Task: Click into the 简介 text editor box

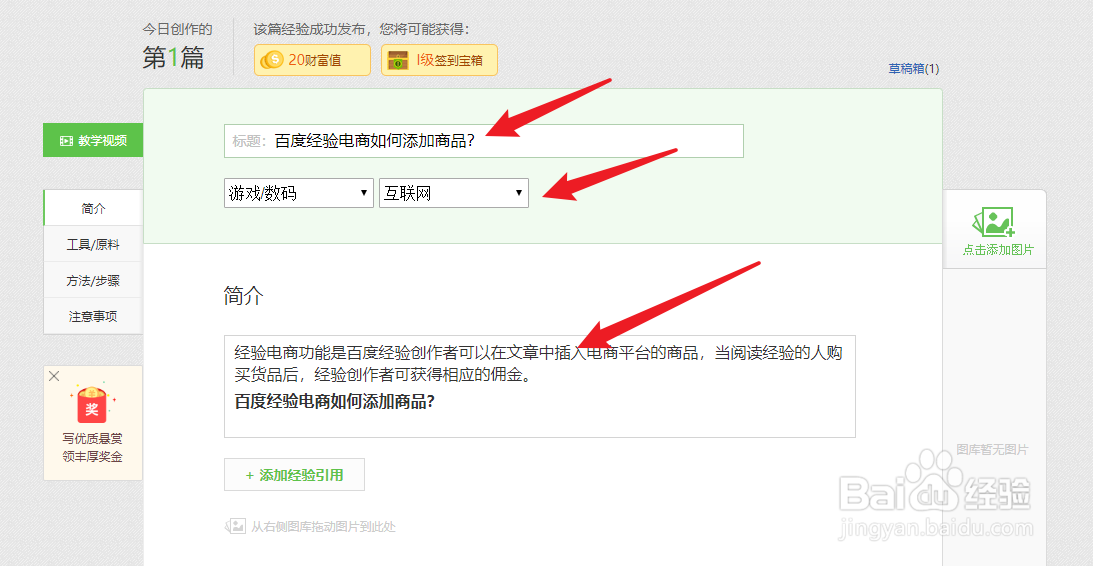Action: coord(540,386)
